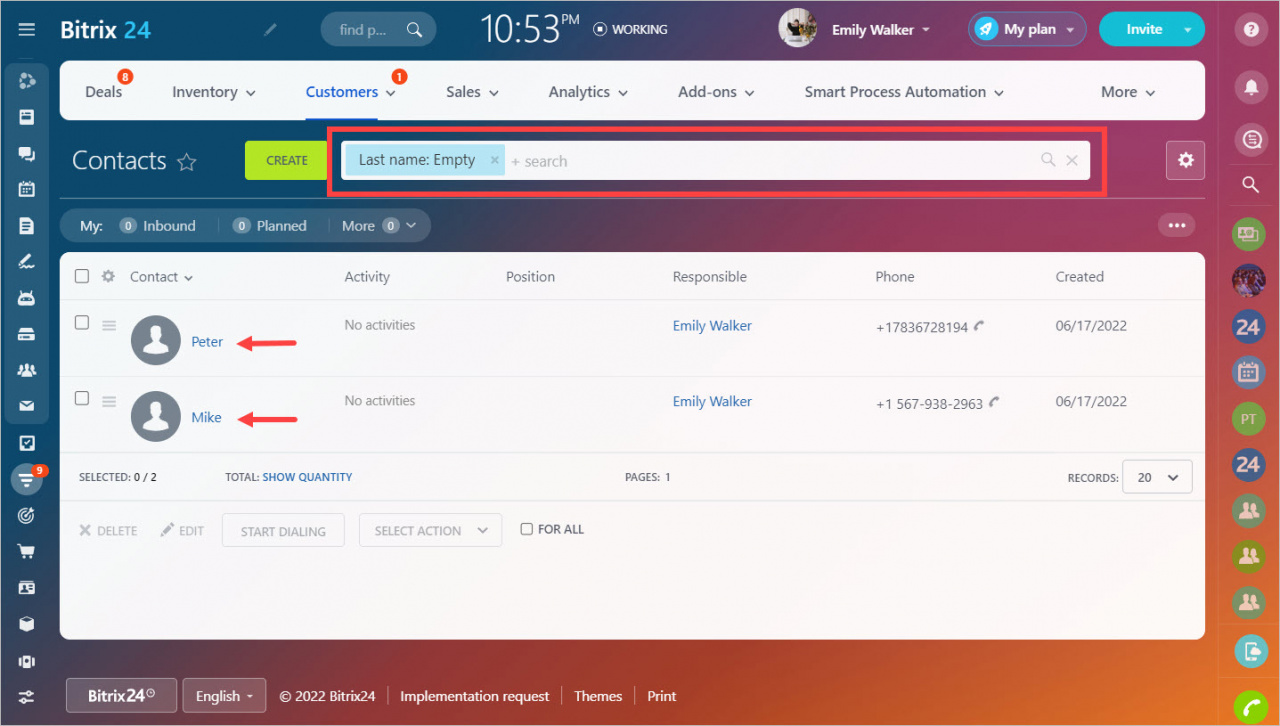
Task: Open the Workgroups people icon in left sidebar
Action: point(27,370)
